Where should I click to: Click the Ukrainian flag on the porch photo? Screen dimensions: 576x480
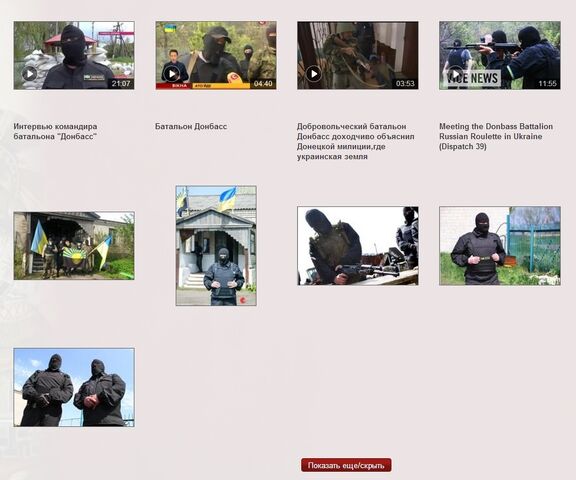227,199
